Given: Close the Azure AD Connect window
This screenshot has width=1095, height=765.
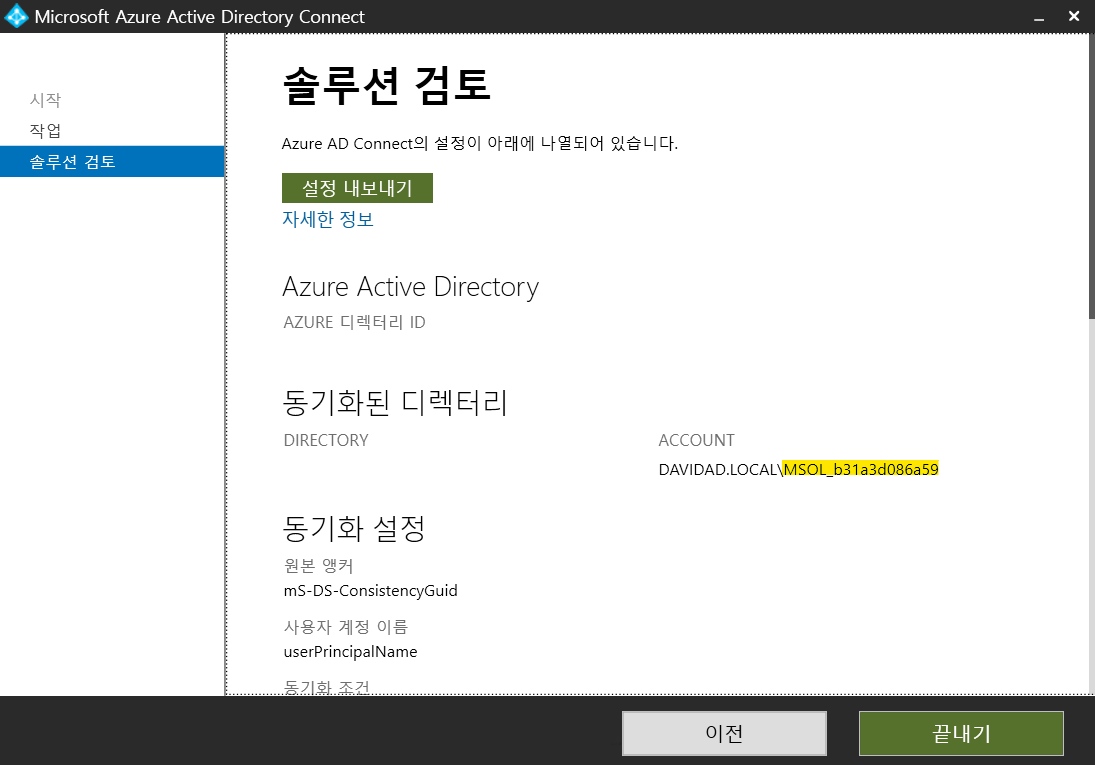Looking at the screenshot, I should coord(1074,16).
